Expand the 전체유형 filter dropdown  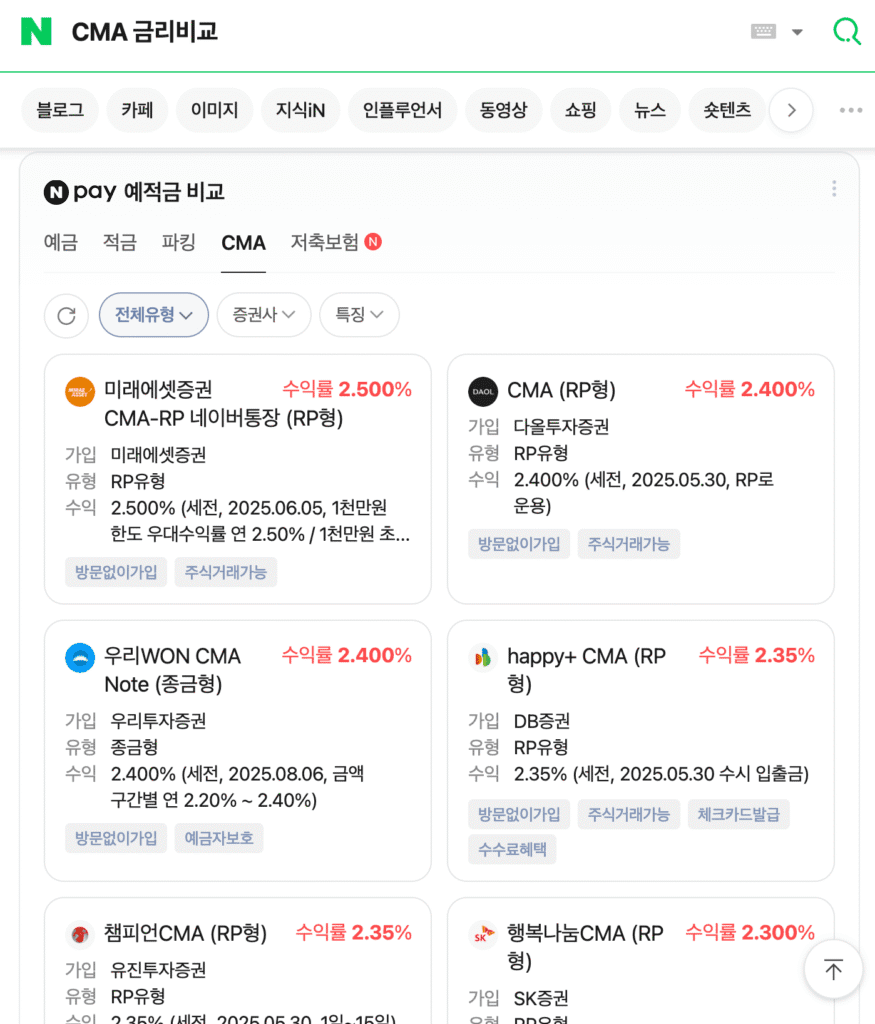pos(153,315)
